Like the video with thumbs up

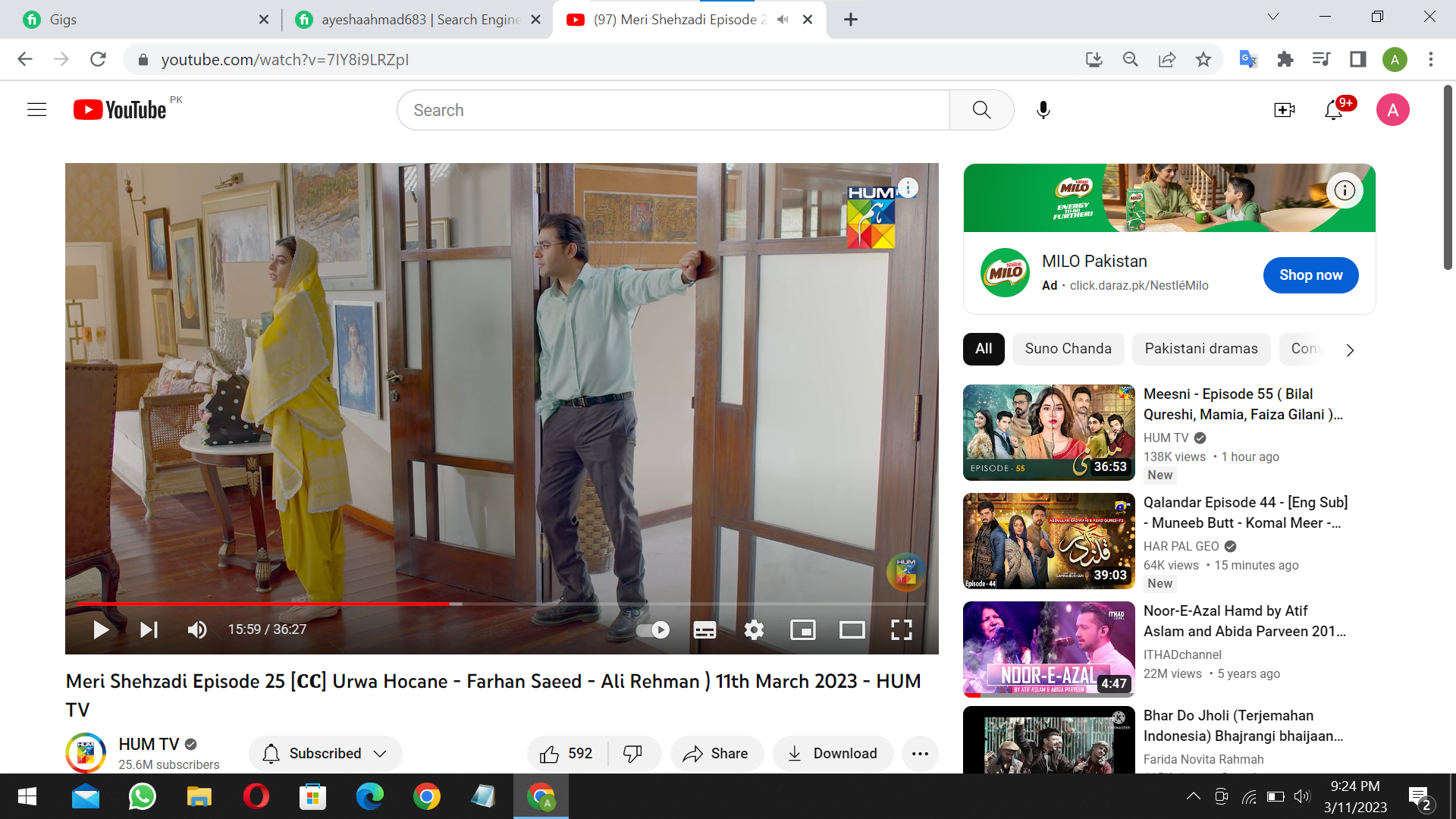(x=566, y=753)
